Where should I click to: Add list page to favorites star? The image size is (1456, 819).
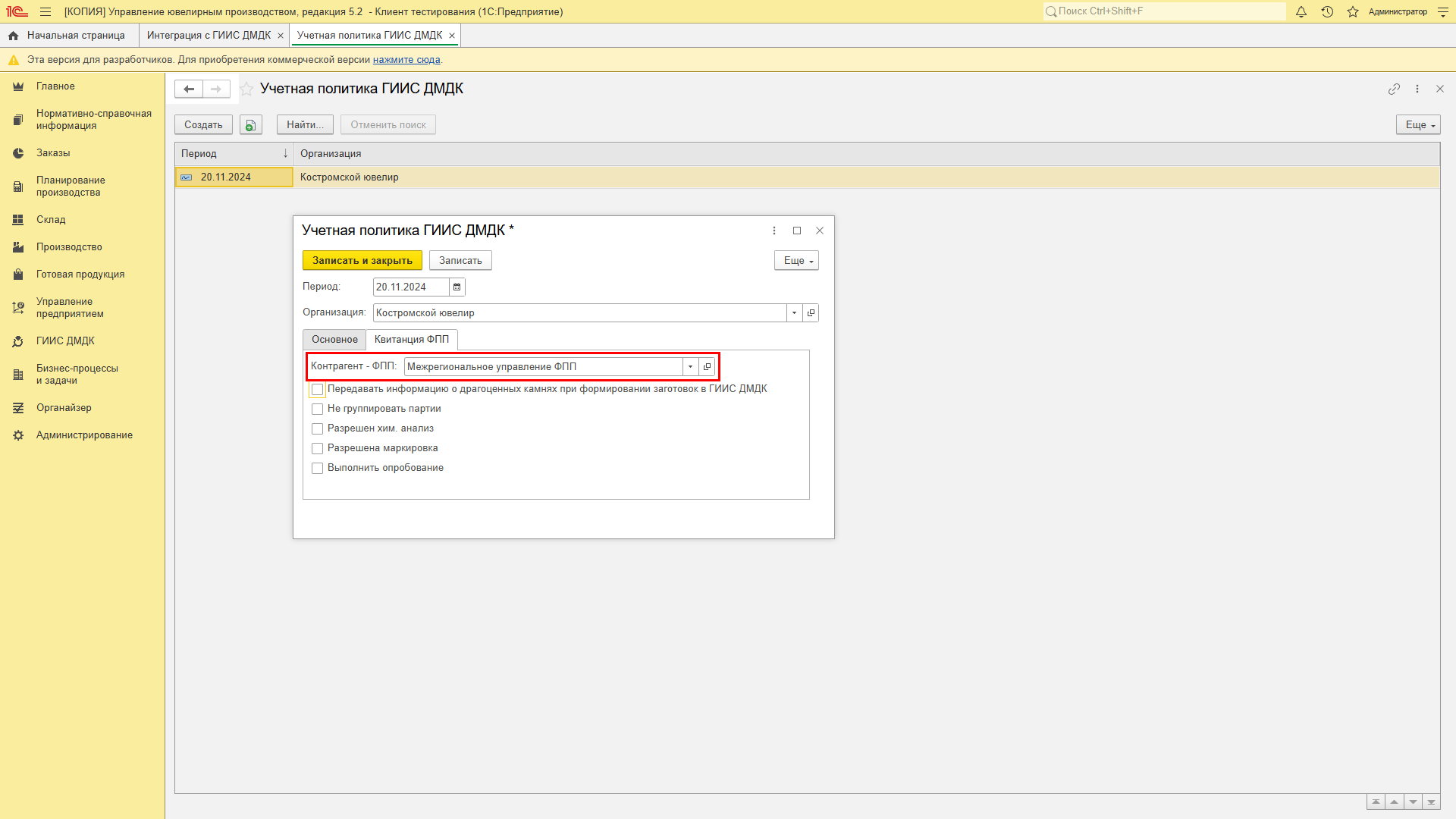coord(246,89)
